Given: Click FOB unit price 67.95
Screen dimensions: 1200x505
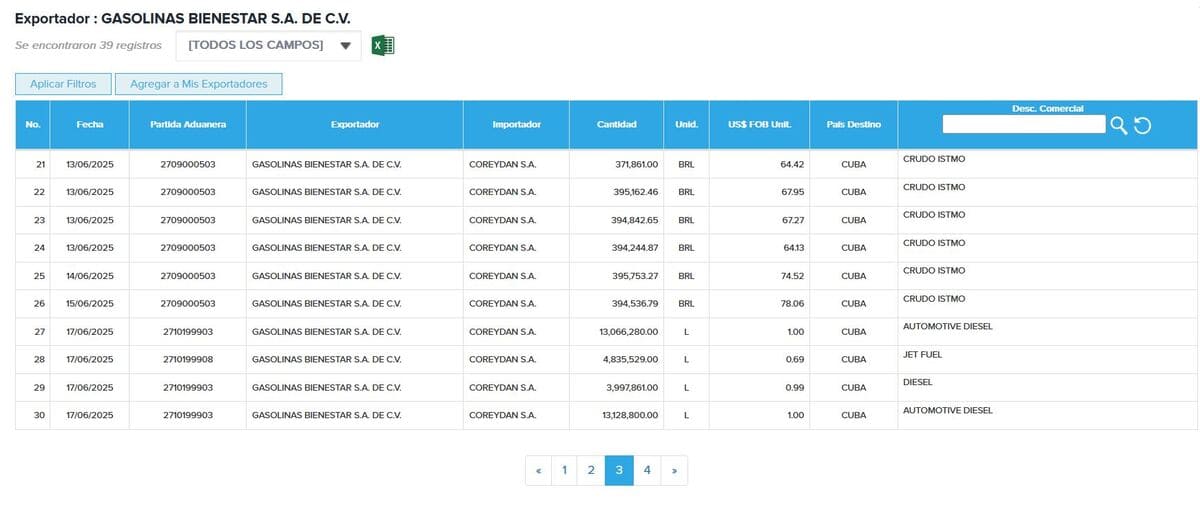Looking at the screenshot, I should pos(792,192).
